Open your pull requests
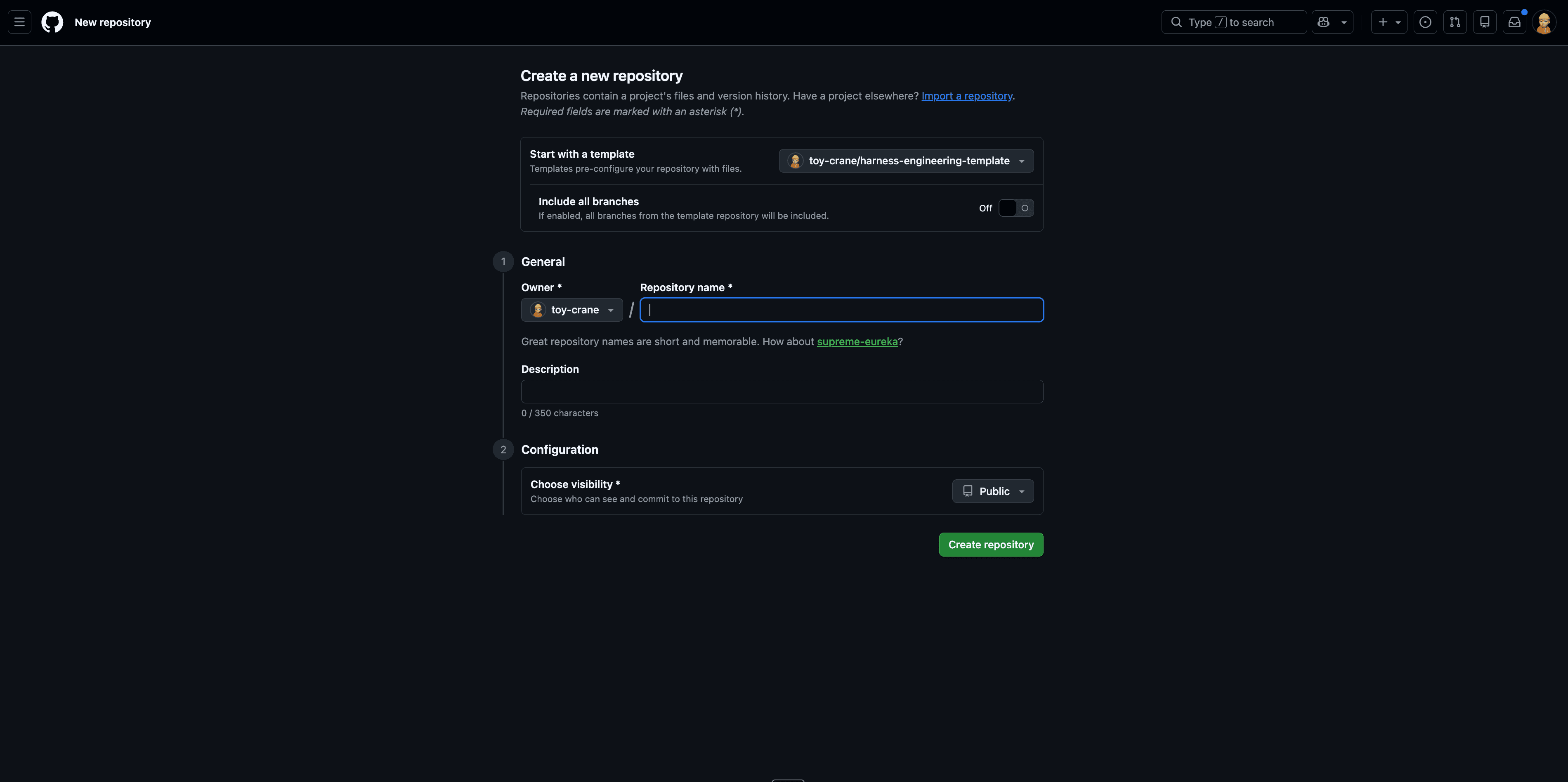 tap(1455, 22)
